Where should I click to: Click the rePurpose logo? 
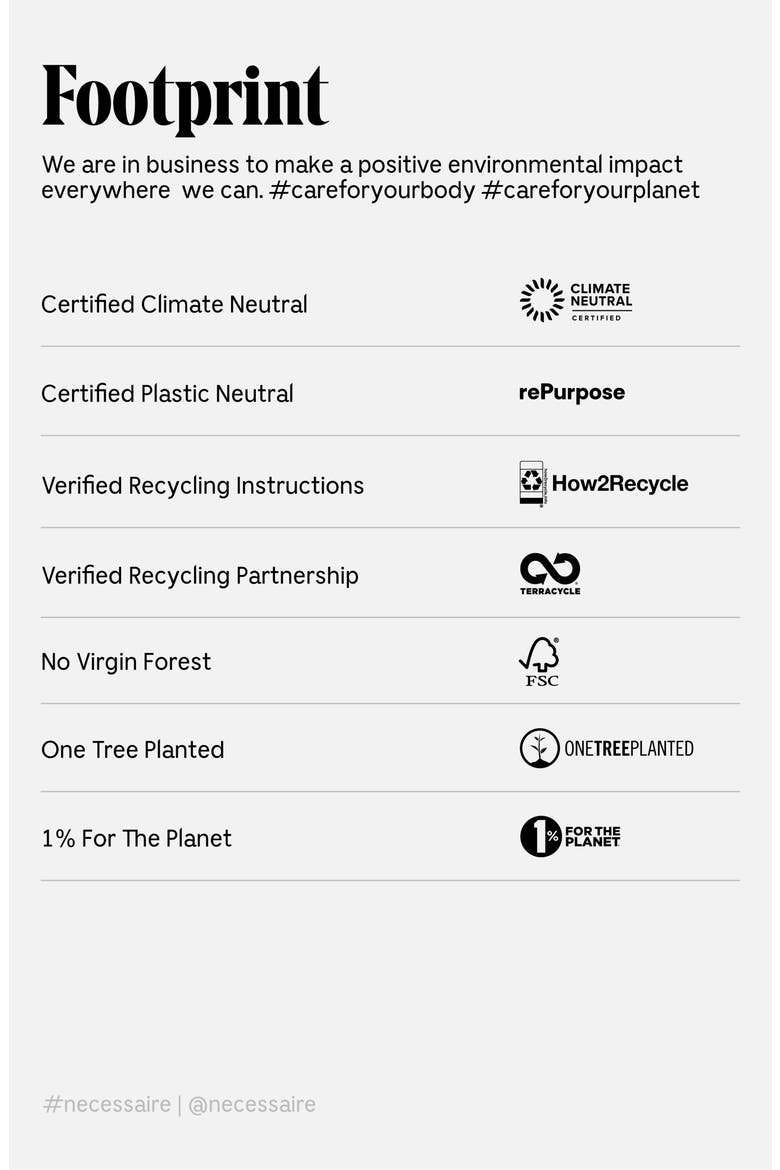click(572, 392)
